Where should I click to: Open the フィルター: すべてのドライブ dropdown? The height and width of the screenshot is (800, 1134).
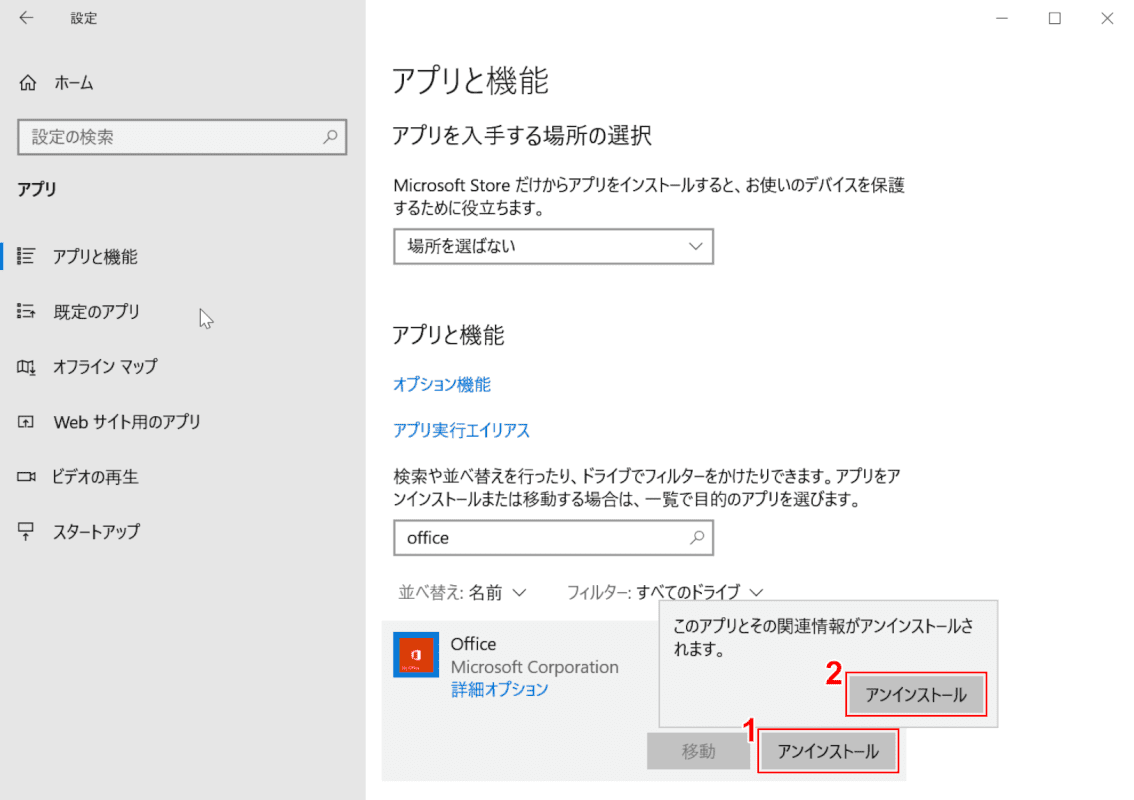[665, 592]
